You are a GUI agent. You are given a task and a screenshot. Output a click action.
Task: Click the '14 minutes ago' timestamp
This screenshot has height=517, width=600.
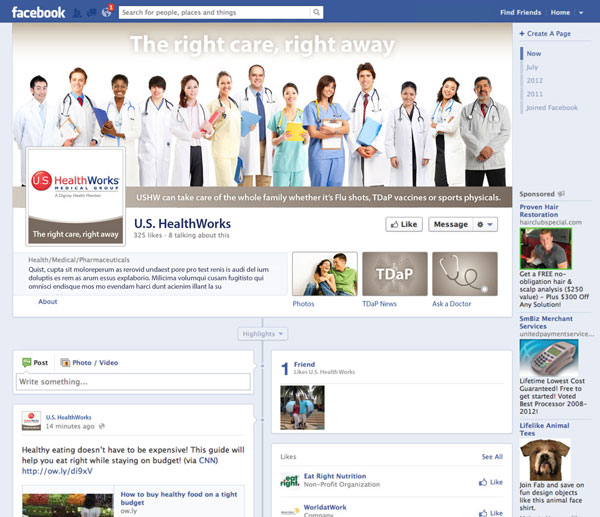(x=70, y=426)
